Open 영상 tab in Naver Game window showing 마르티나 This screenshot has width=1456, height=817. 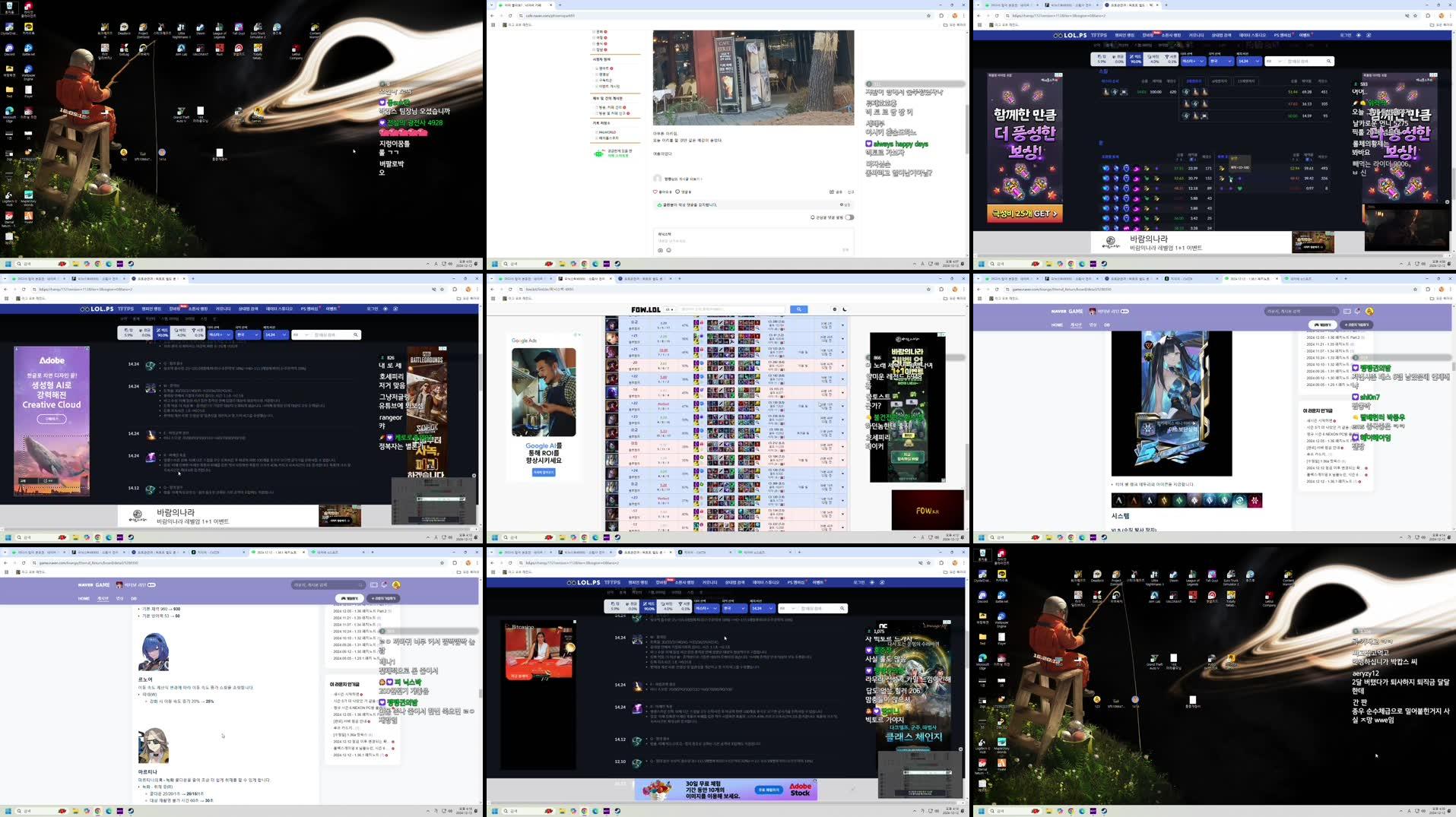pos(119,598)
